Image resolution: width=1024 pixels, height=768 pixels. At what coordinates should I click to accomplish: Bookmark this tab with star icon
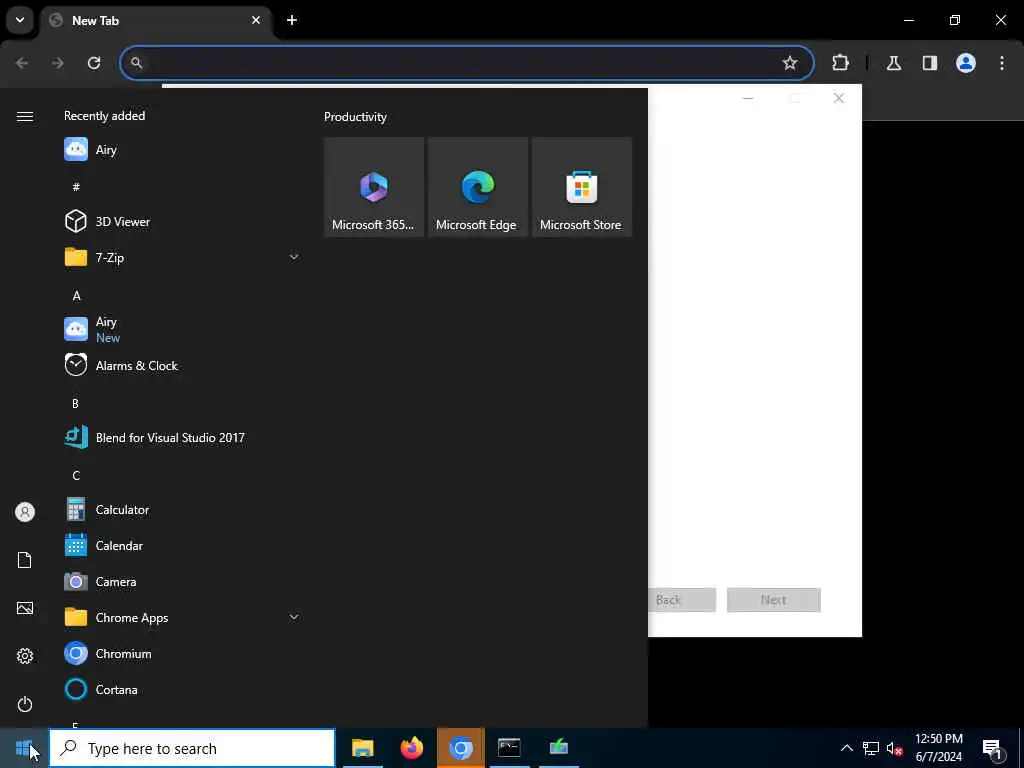(x=790, y=63)
